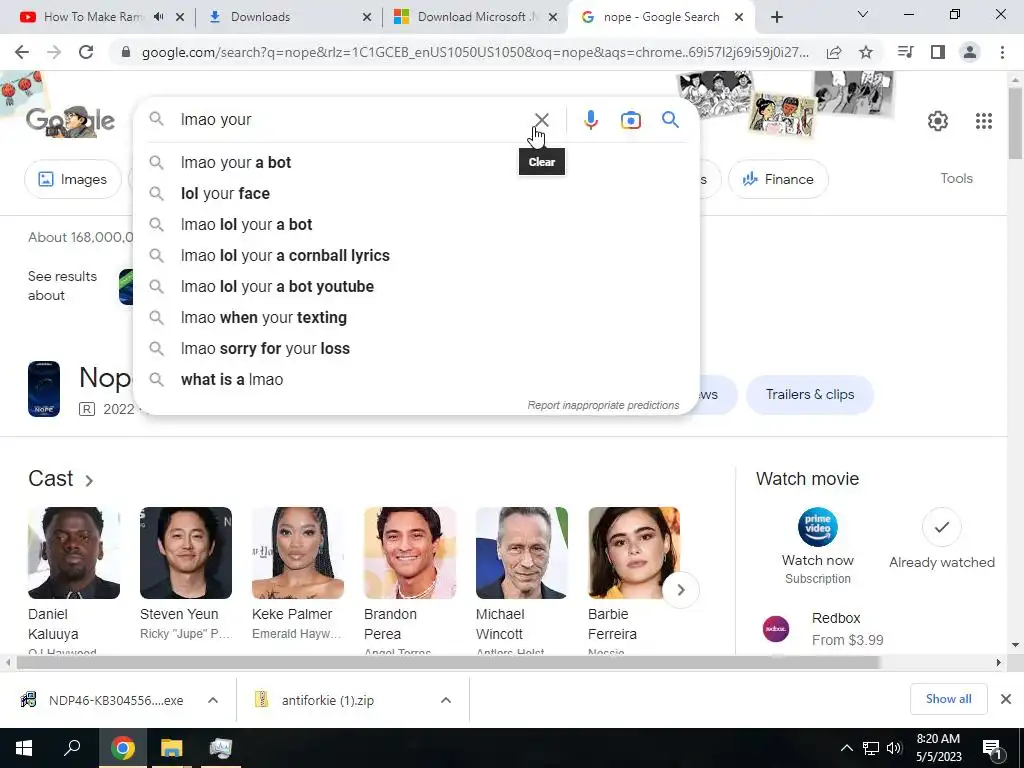
Task: Show next cast members arrow
Action: click(x=680, y=590)
